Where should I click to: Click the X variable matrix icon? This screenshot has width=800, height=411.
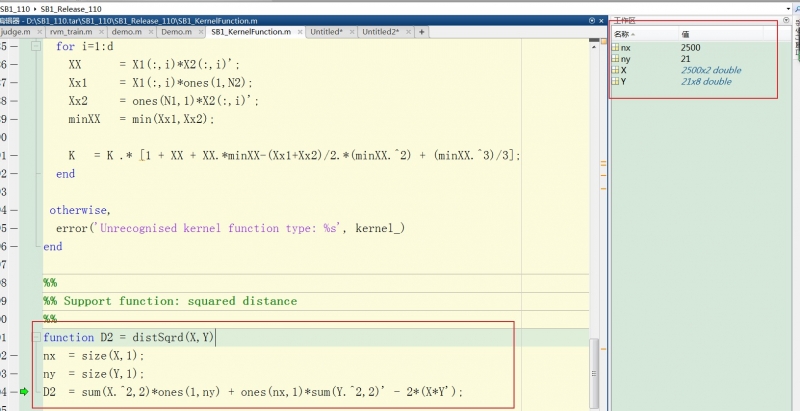[615, 70]
